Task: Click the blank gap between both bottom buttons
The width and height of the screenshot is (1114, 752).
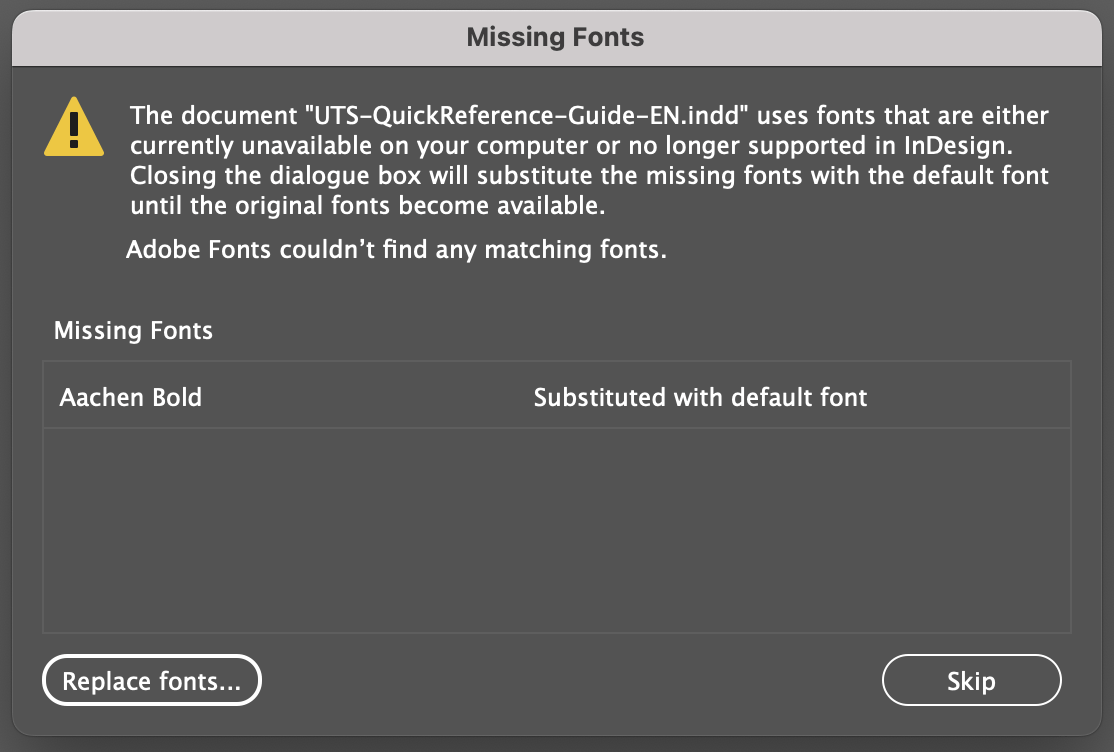Action: tap(570, 681)
